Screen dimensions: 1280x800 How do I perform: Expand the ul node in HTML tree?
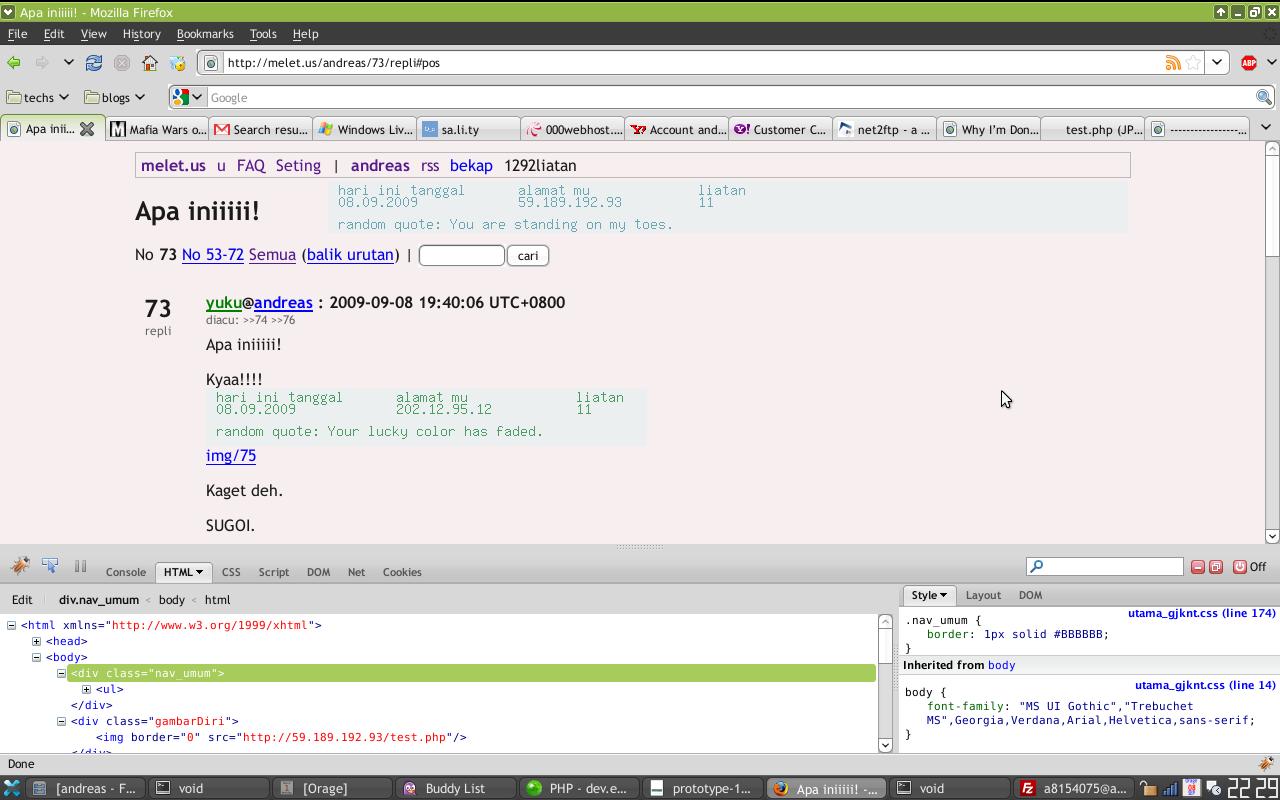tap(86, 689)
